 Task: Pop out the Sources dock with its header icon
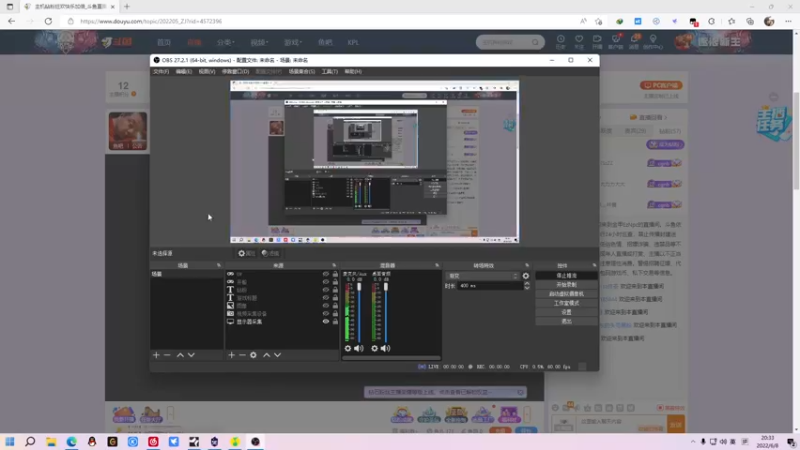point(334,265)
